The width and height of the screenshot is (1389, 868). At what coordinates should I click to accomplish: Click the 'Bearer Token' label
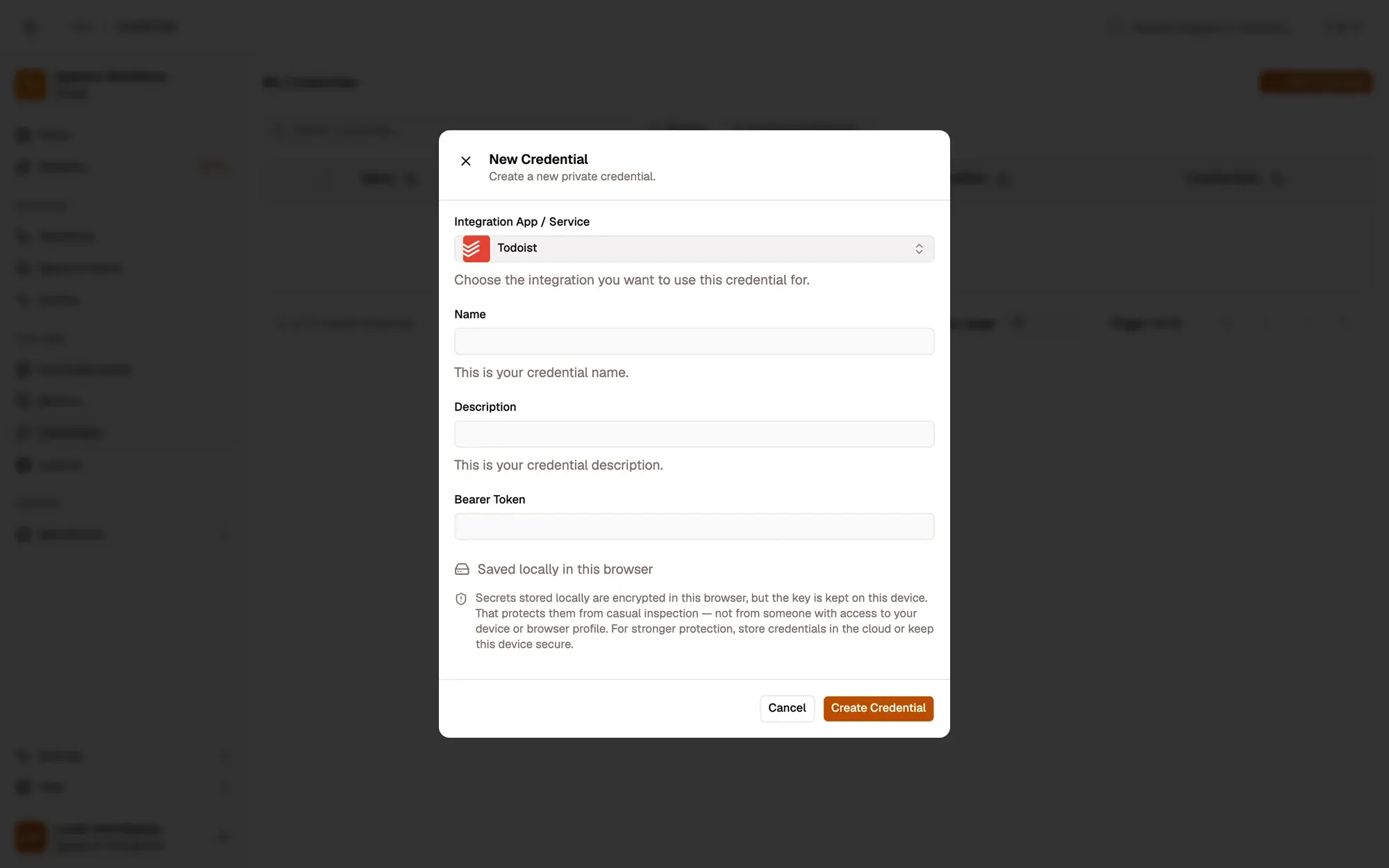click(x=490, y=499)
